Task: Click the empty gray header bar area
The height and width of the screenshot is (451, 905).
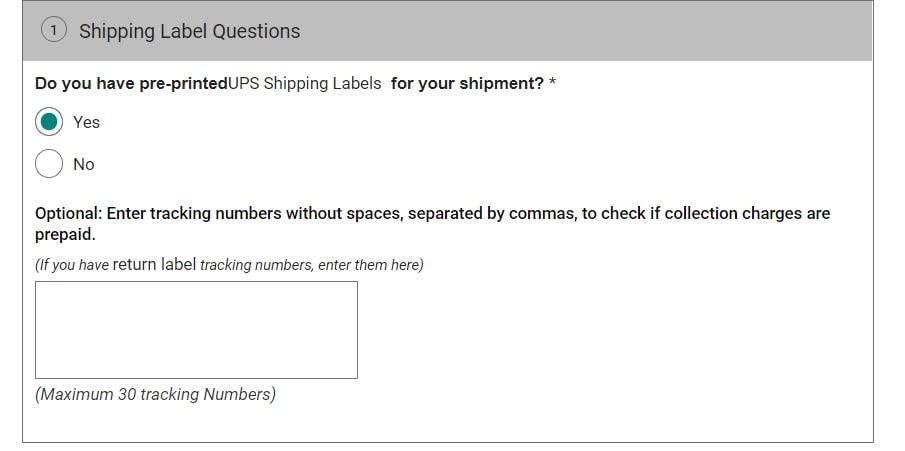Action: click(600, 31)
